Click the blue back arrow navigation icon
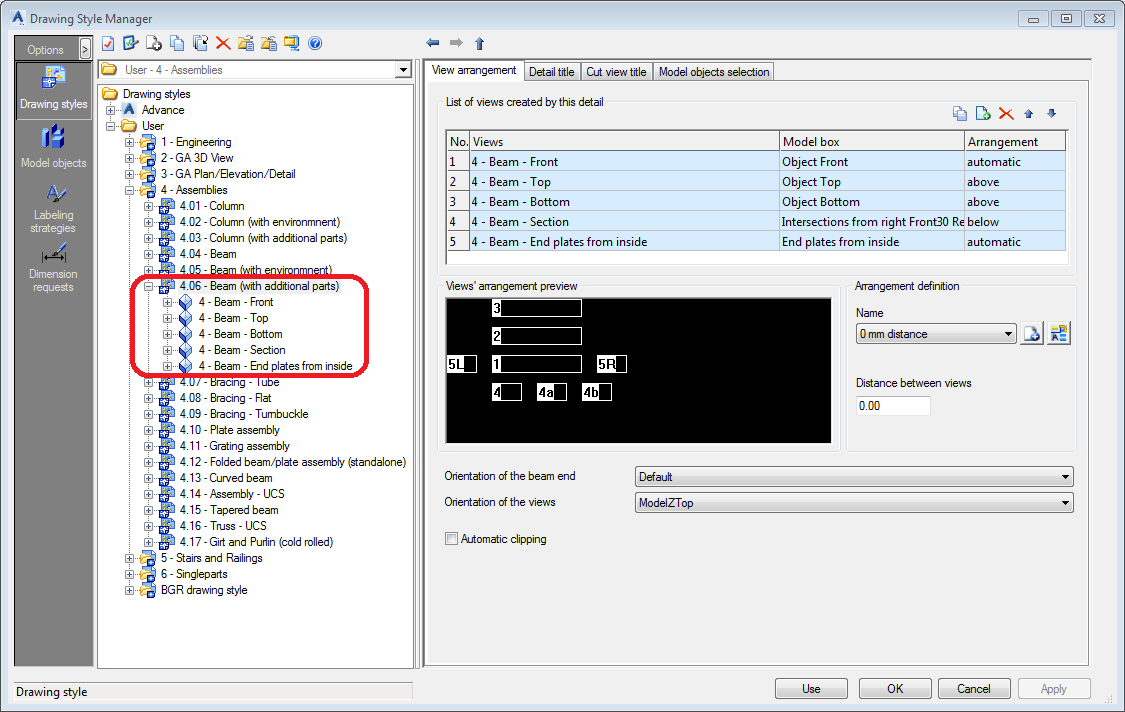The height and width of the screenshot is (712, 1125). click(432, 43)
